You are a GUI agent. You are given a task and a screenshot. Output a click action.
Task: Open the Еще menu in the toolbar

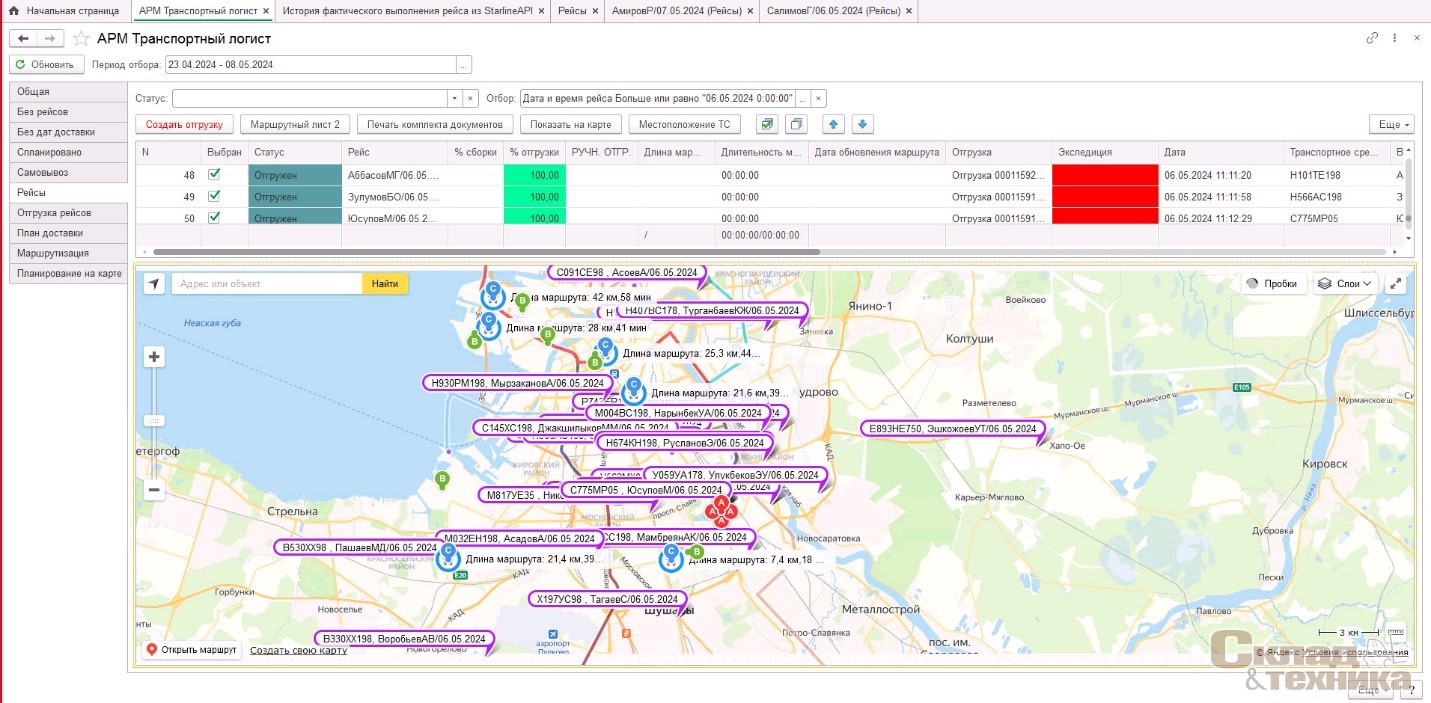point(1390,125)
